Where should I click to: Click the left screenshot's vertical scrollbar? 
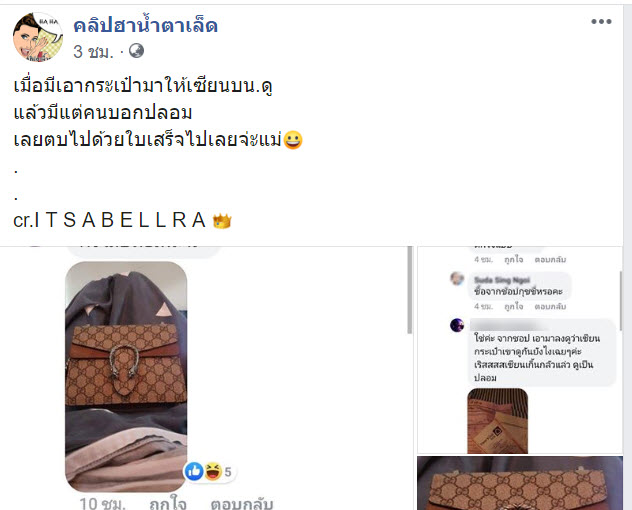coord(410,290)
